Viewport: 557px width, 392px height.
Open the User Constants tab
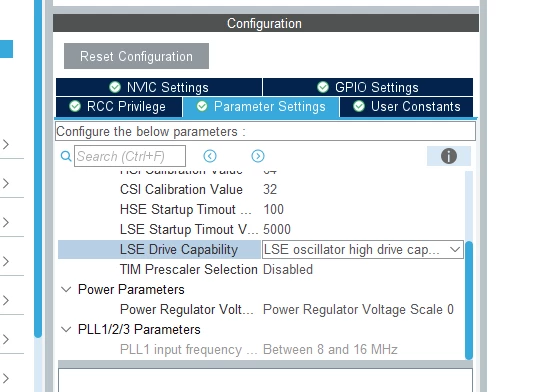coord(406,107)
